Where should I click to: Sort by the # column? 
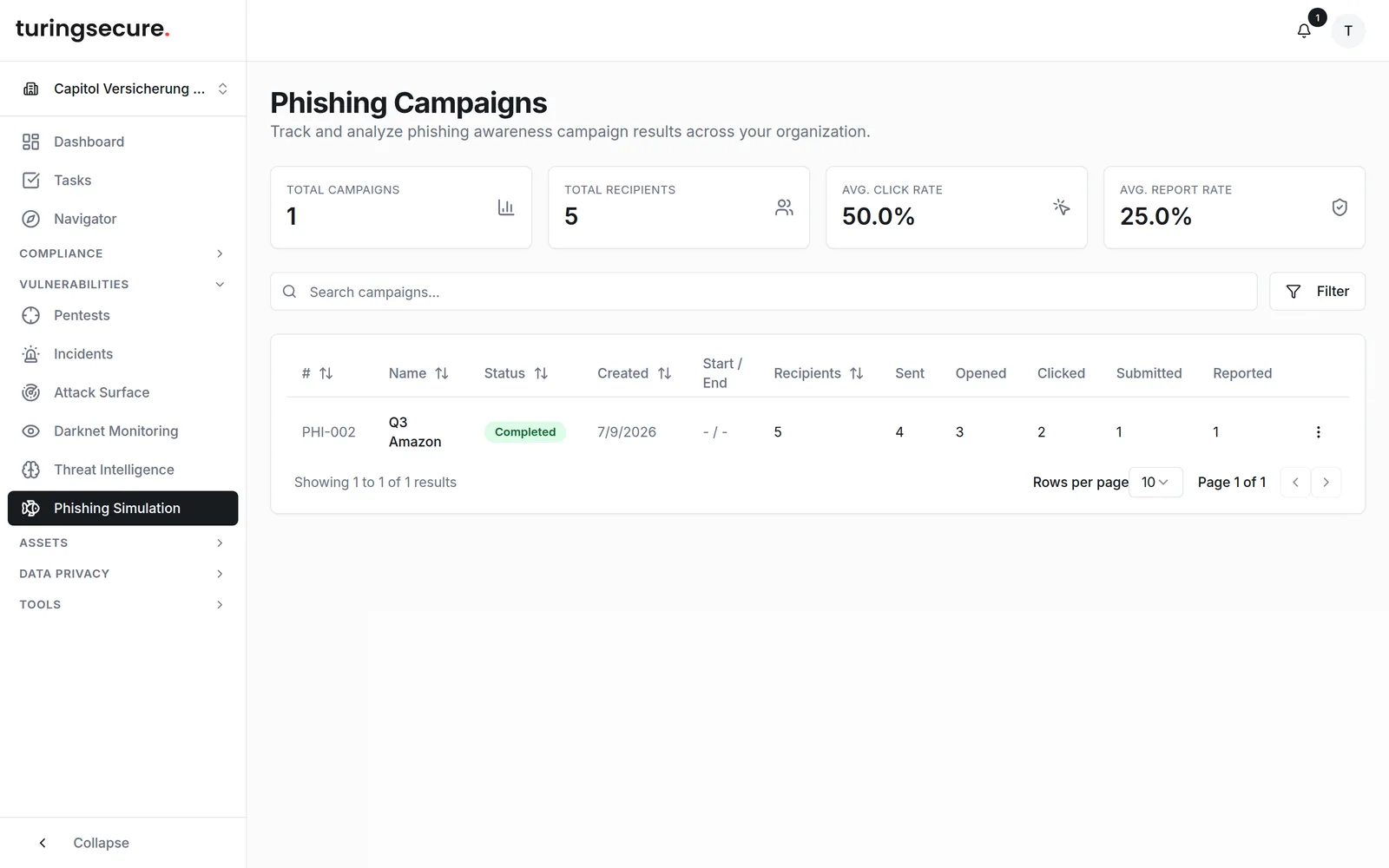tap(317, 373)
